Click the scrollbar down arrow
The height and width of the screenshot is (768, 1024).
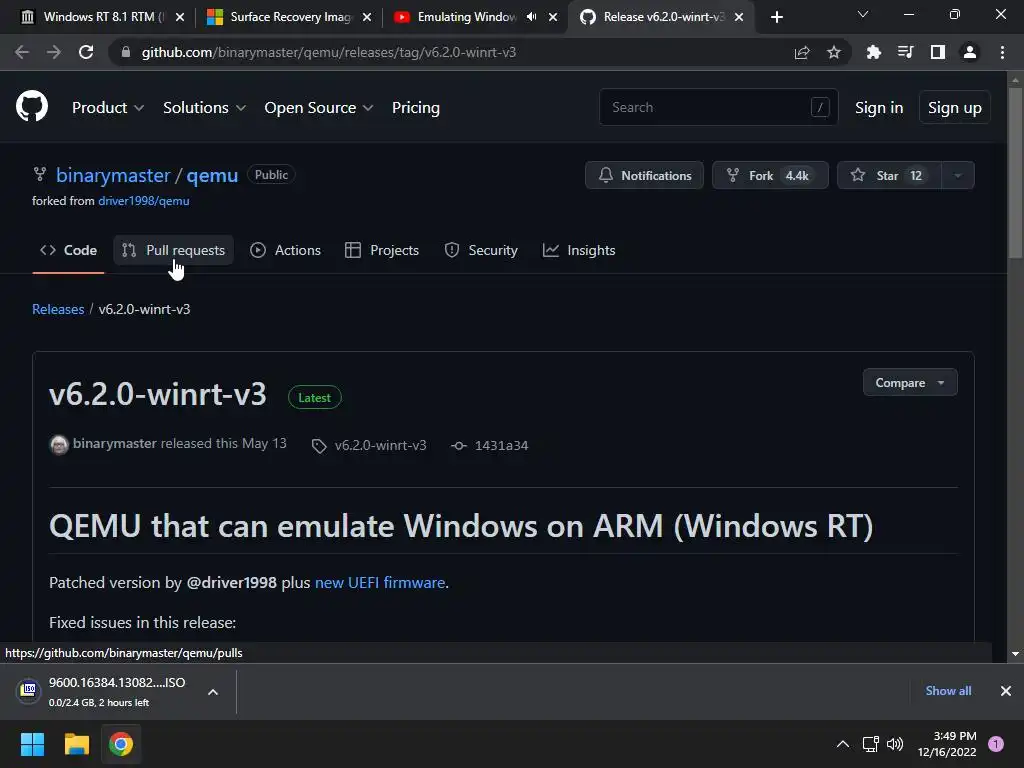point(1014,654)
